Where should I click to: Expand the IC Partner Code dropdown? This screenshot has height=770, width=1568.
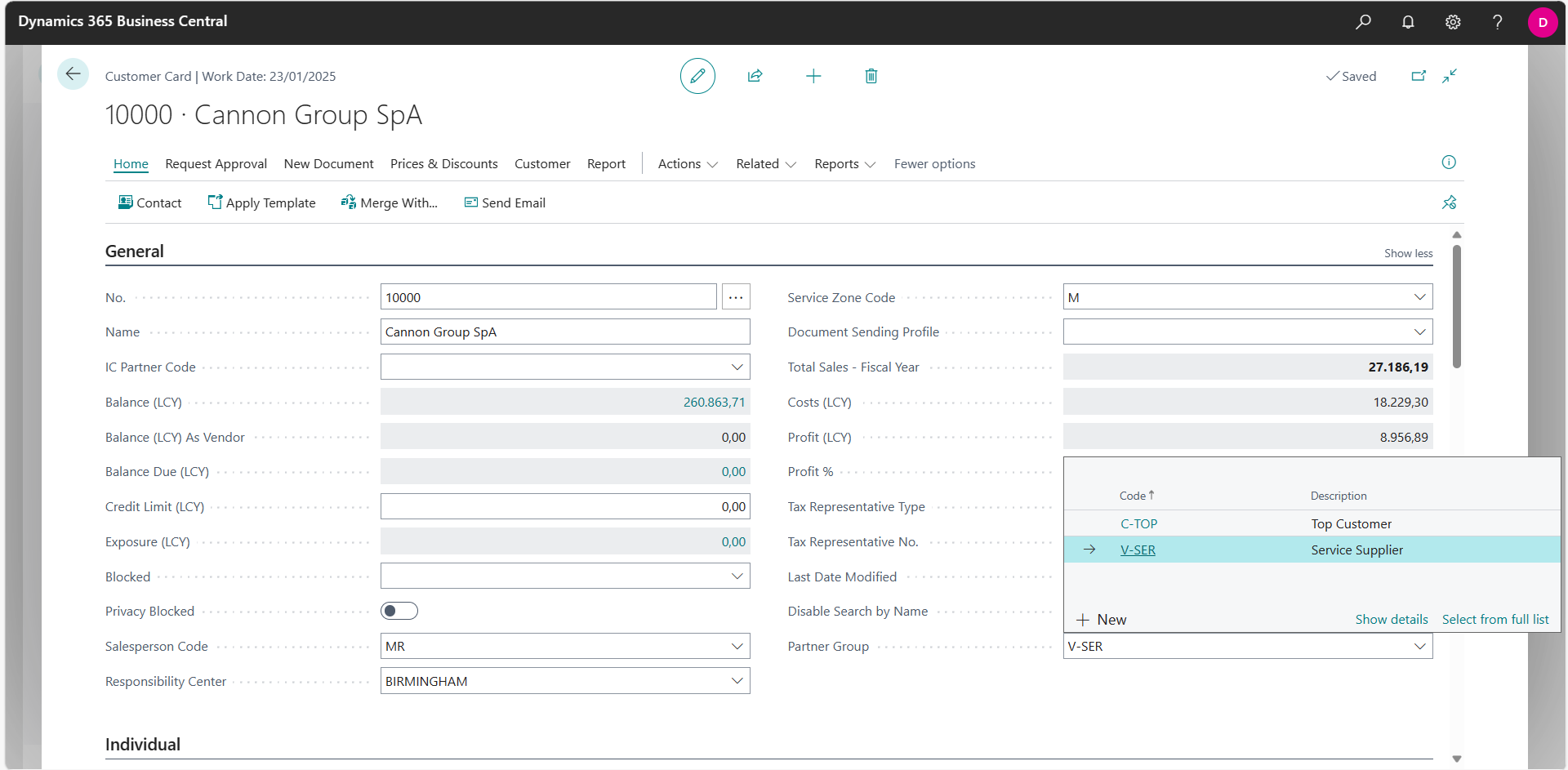pyautogui.click(x=737, y=367)
